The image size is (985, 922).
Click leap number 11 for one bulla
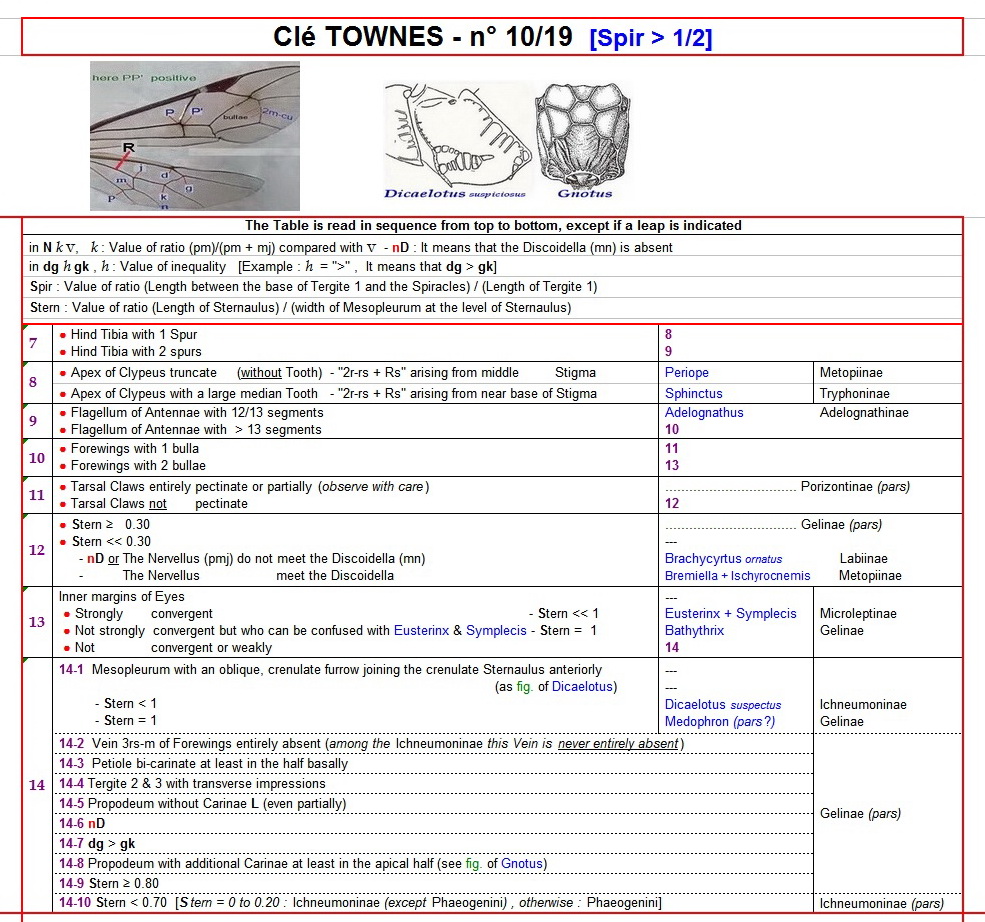[x=672, y=449]
